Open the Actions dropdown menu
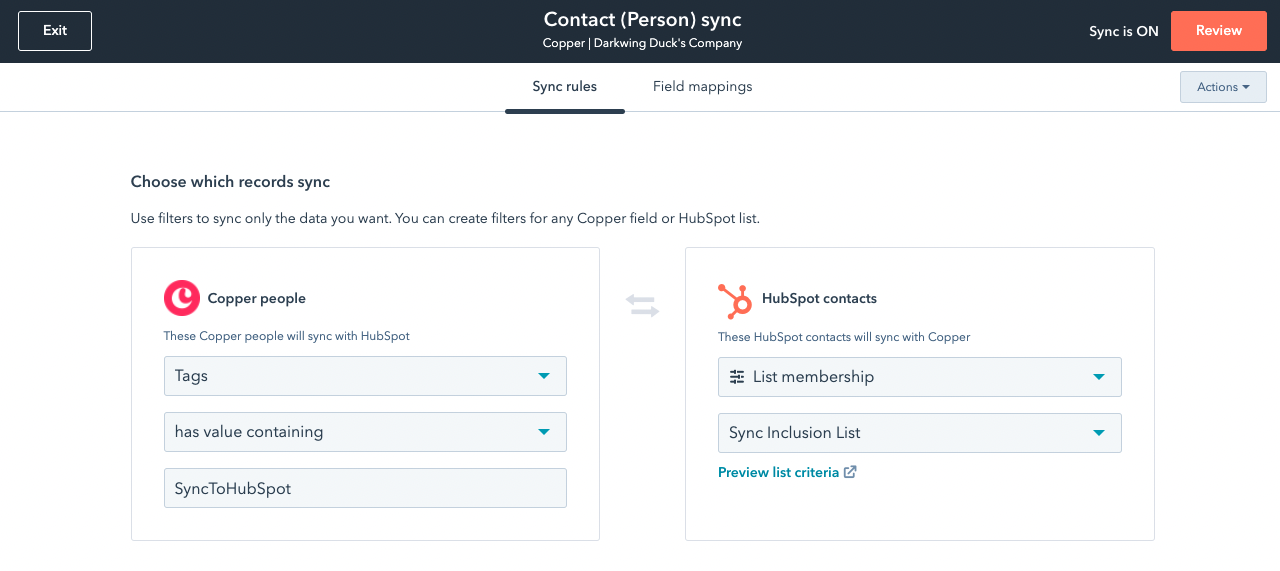The height and width of the screenshot is (571, 1280). [x=1223, y=87]
